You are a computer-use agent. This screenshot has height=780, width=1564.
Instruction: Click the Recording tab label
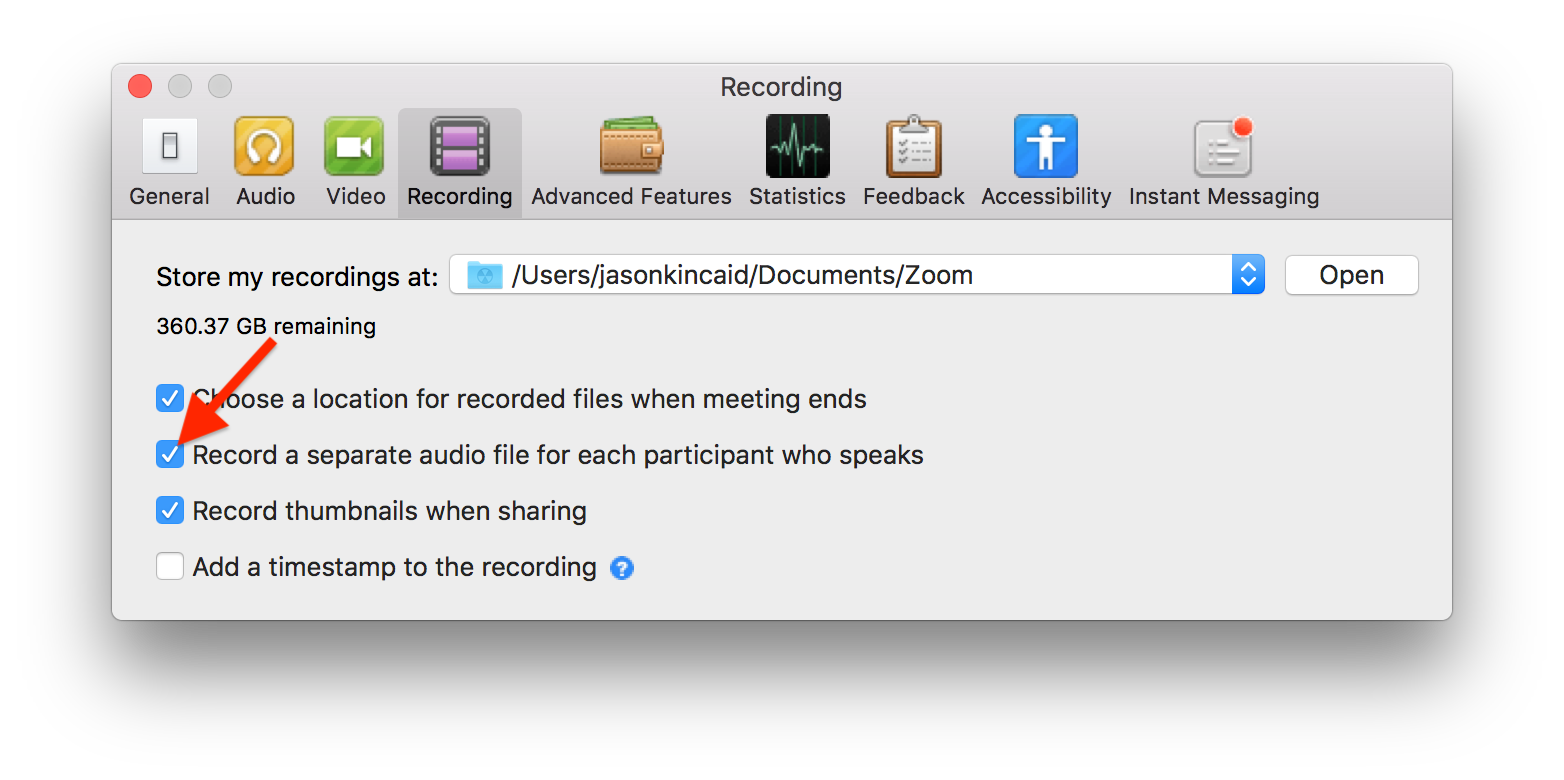coord(460,197)
